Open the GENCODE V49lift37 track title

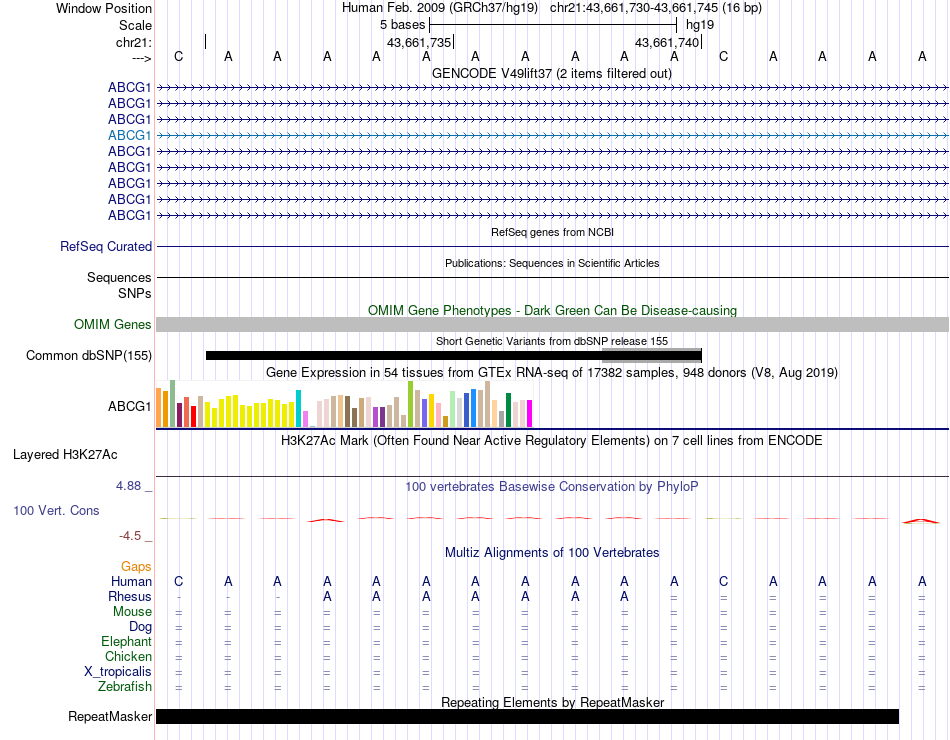click(551, 73)
